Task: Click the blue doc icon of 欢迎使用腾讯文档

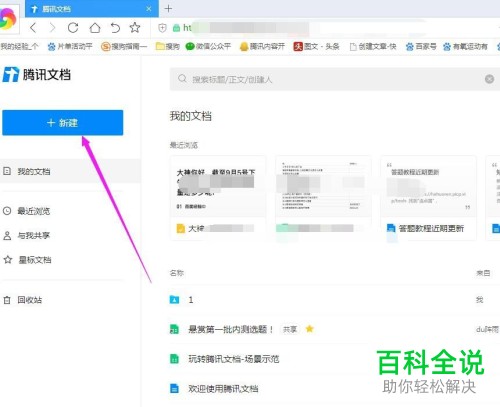Action: point(174,389)
